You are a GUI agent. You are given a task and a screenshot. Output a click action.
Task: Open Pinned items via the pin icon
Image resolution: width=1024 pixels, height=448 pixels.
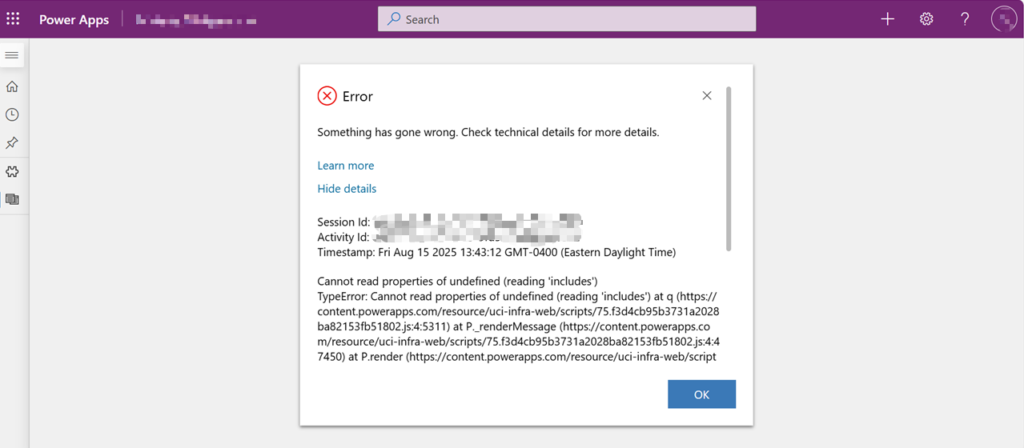[12, 143]
